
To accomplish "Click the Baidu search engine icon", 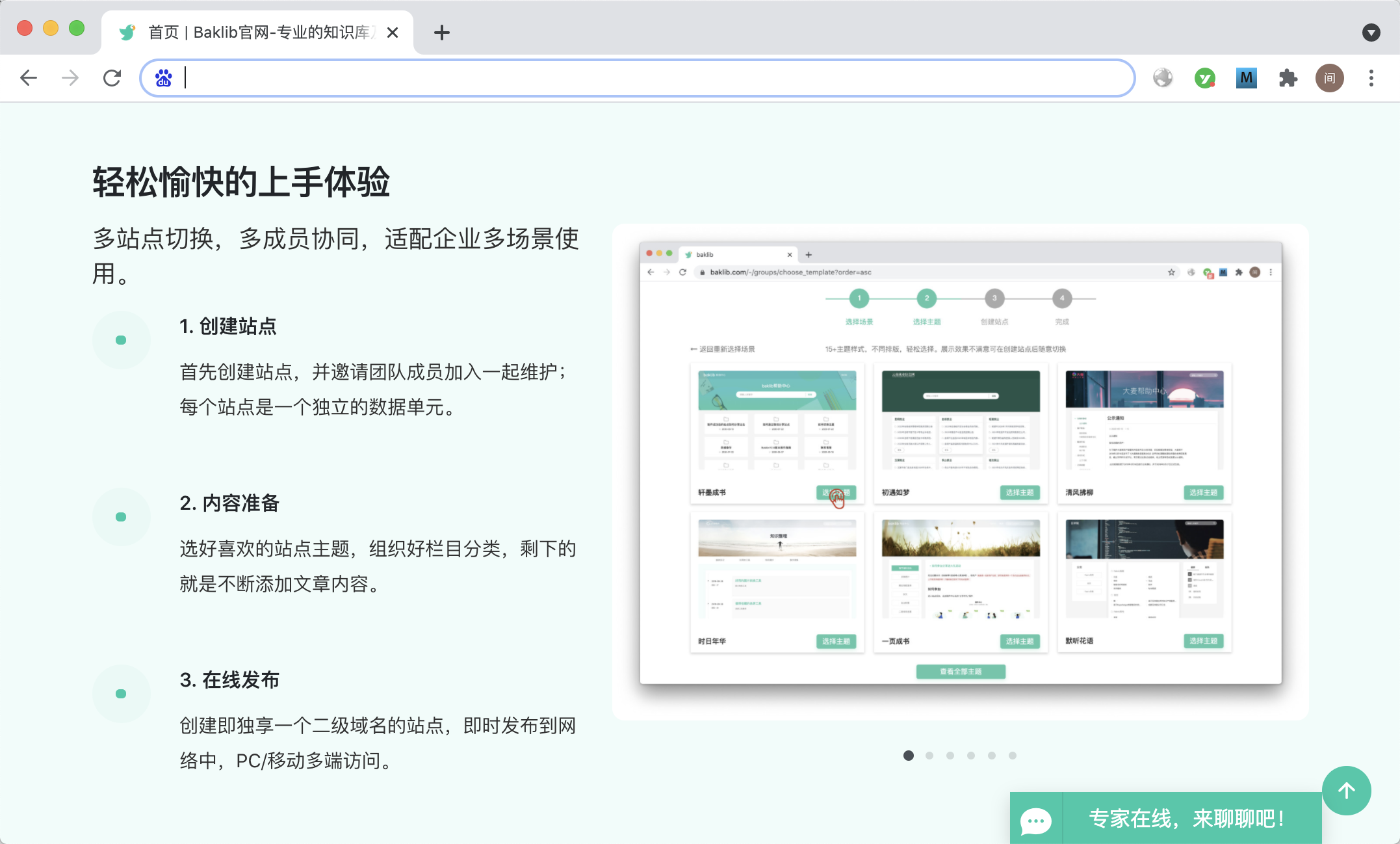I will pos(164,78).
